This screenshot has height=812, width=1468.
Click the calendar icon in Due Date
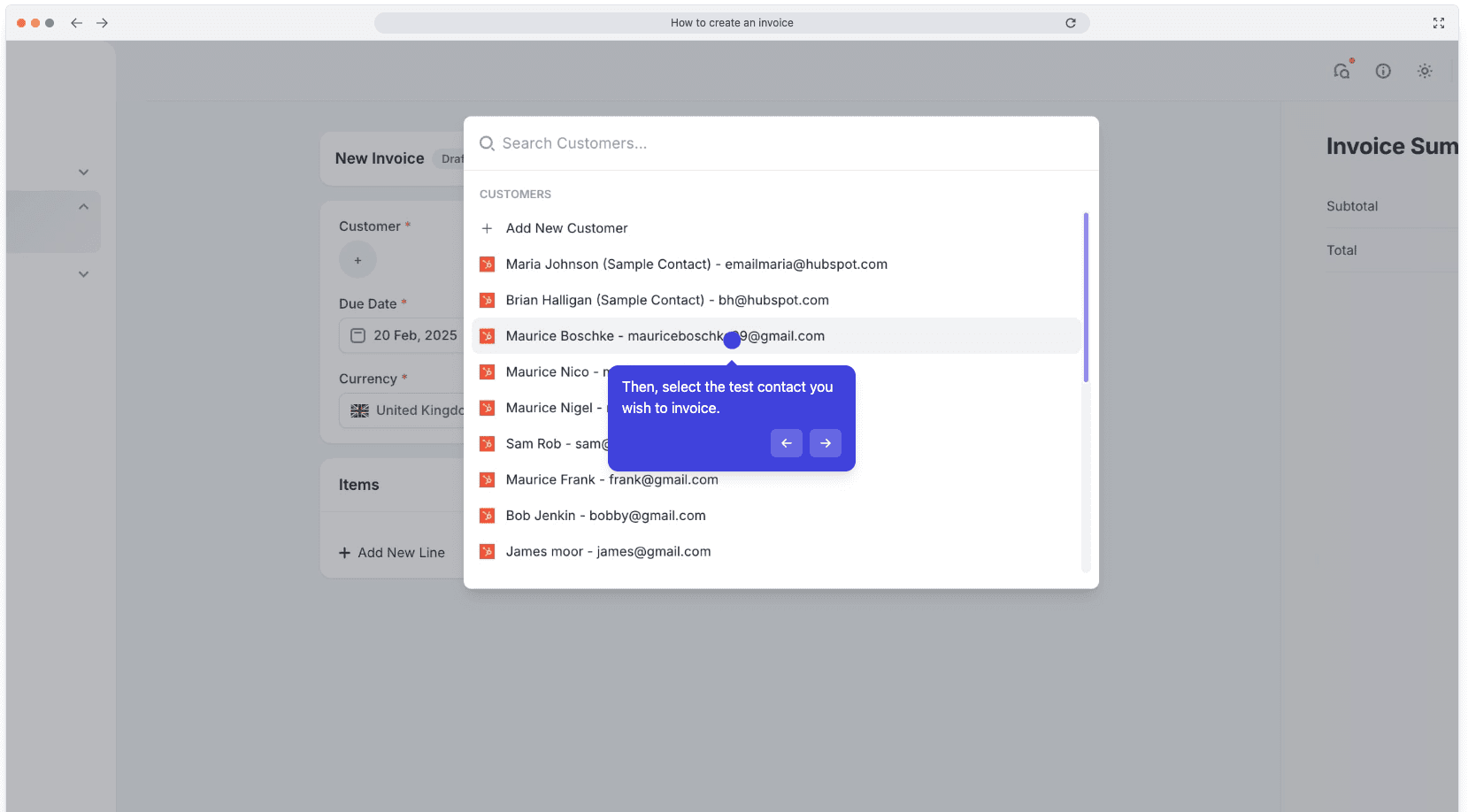pos(358,335)
